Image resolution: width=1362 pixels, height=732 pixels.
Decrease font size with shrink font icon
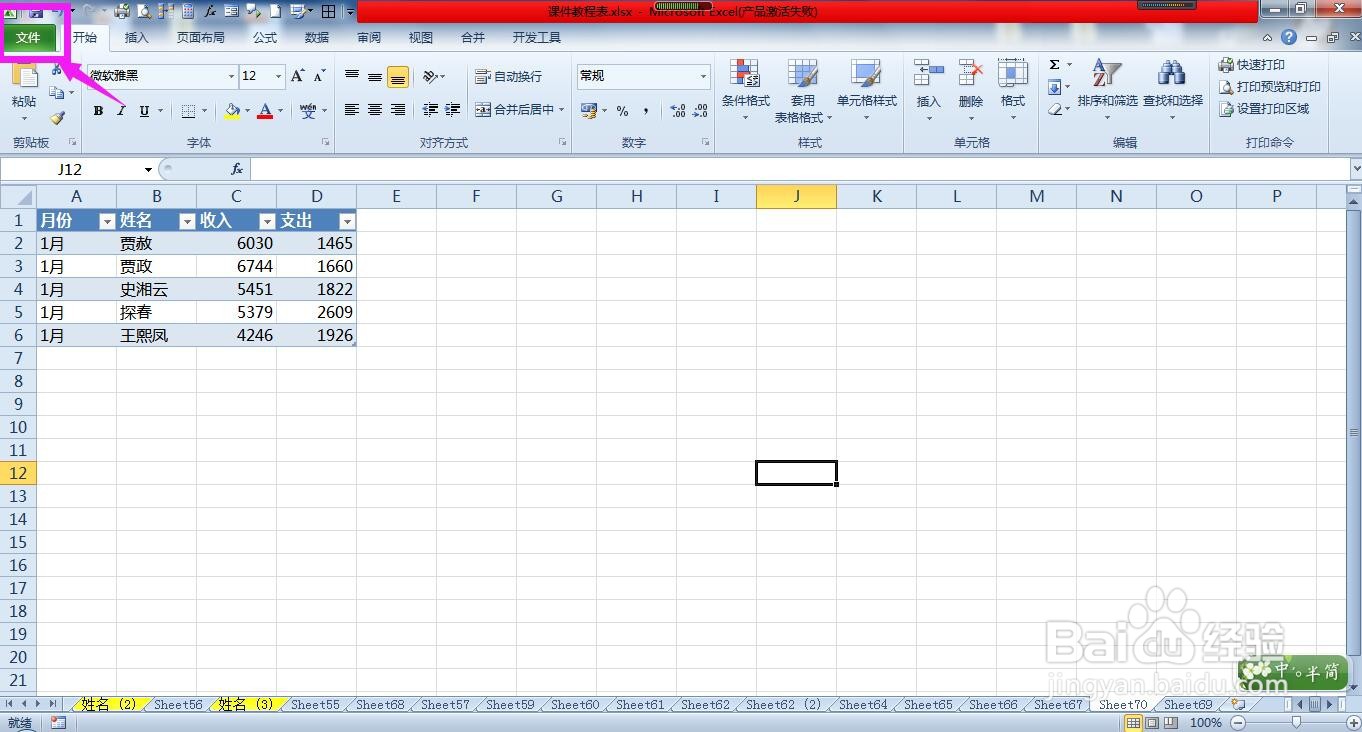pos(319,76)
